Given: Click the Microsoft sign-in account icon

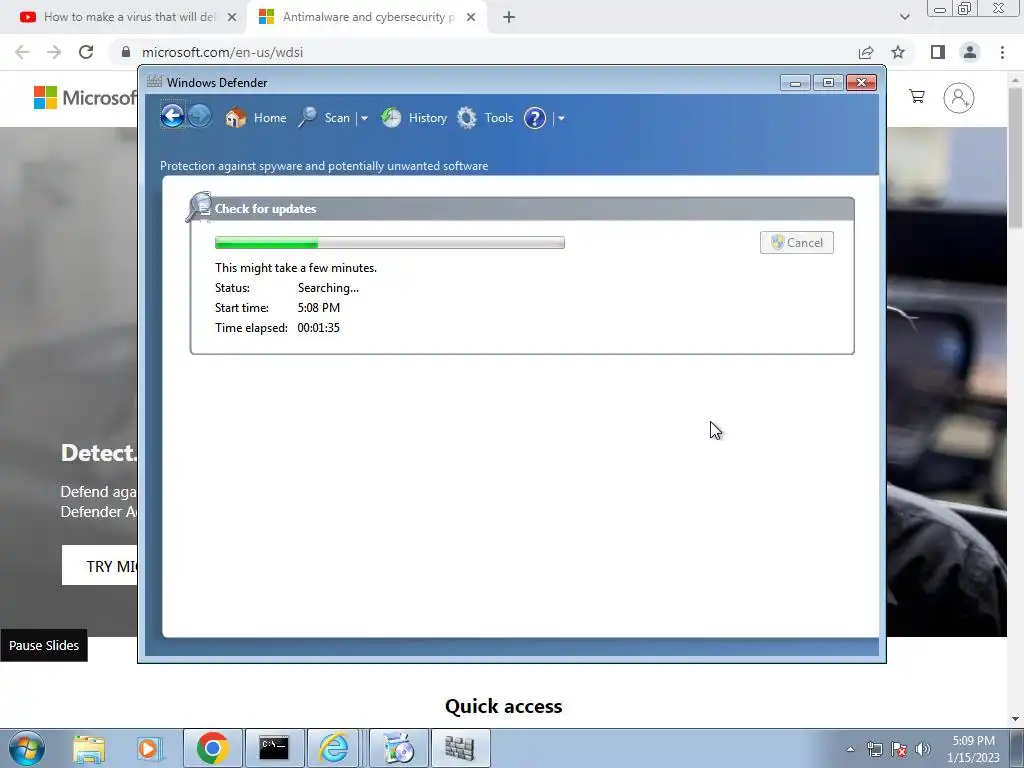Looking at the screenshot, I should [959, 98].
